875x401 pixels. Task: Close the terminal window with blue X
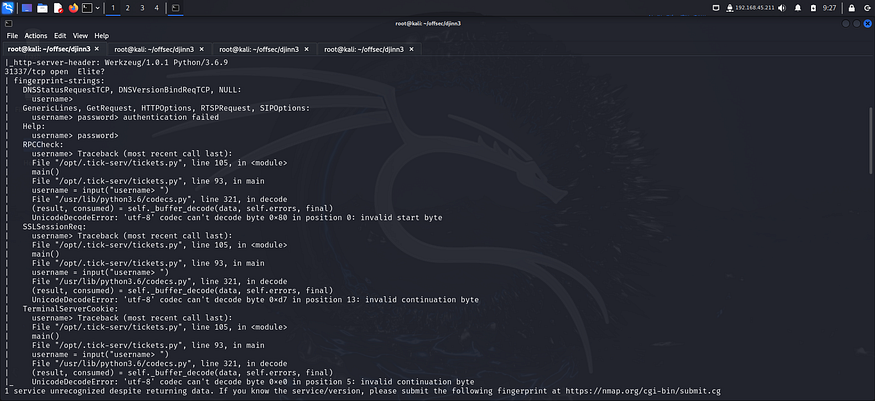tap(868, 23)
